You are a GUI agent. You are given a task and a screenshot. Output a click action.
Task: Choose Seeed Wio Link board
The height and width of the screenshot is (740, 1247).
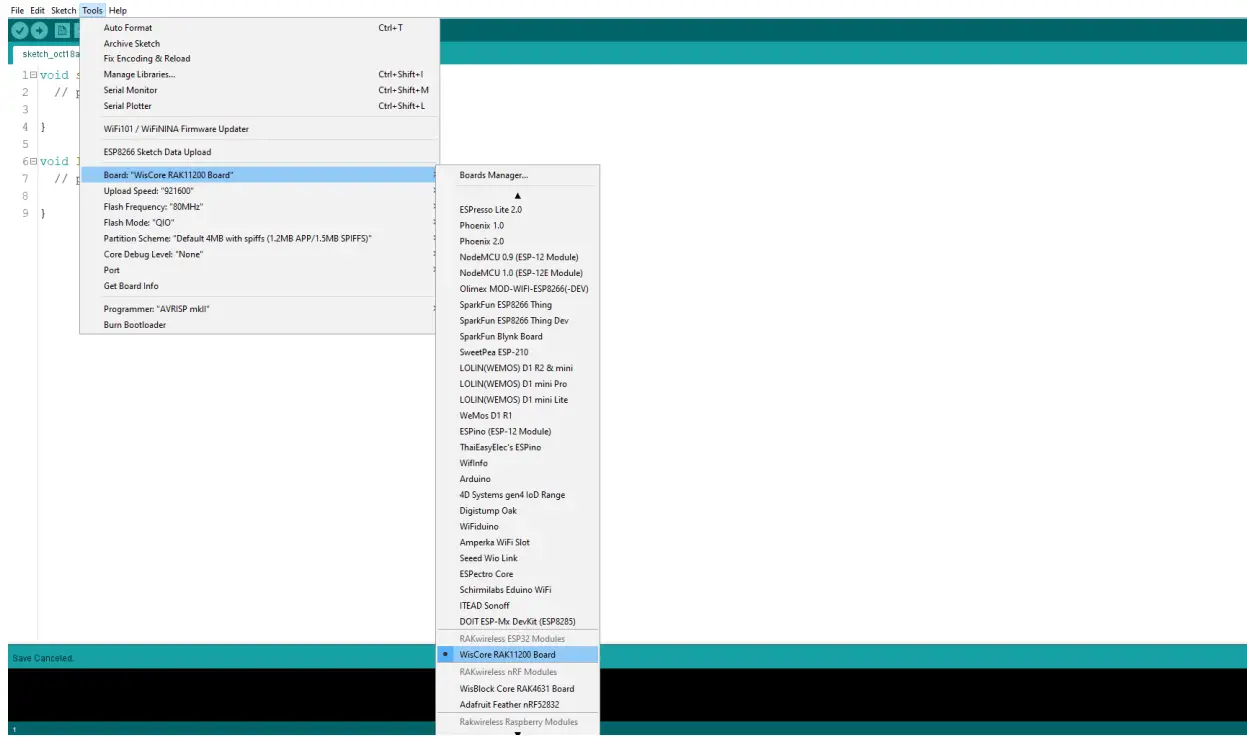coord(518,558)
